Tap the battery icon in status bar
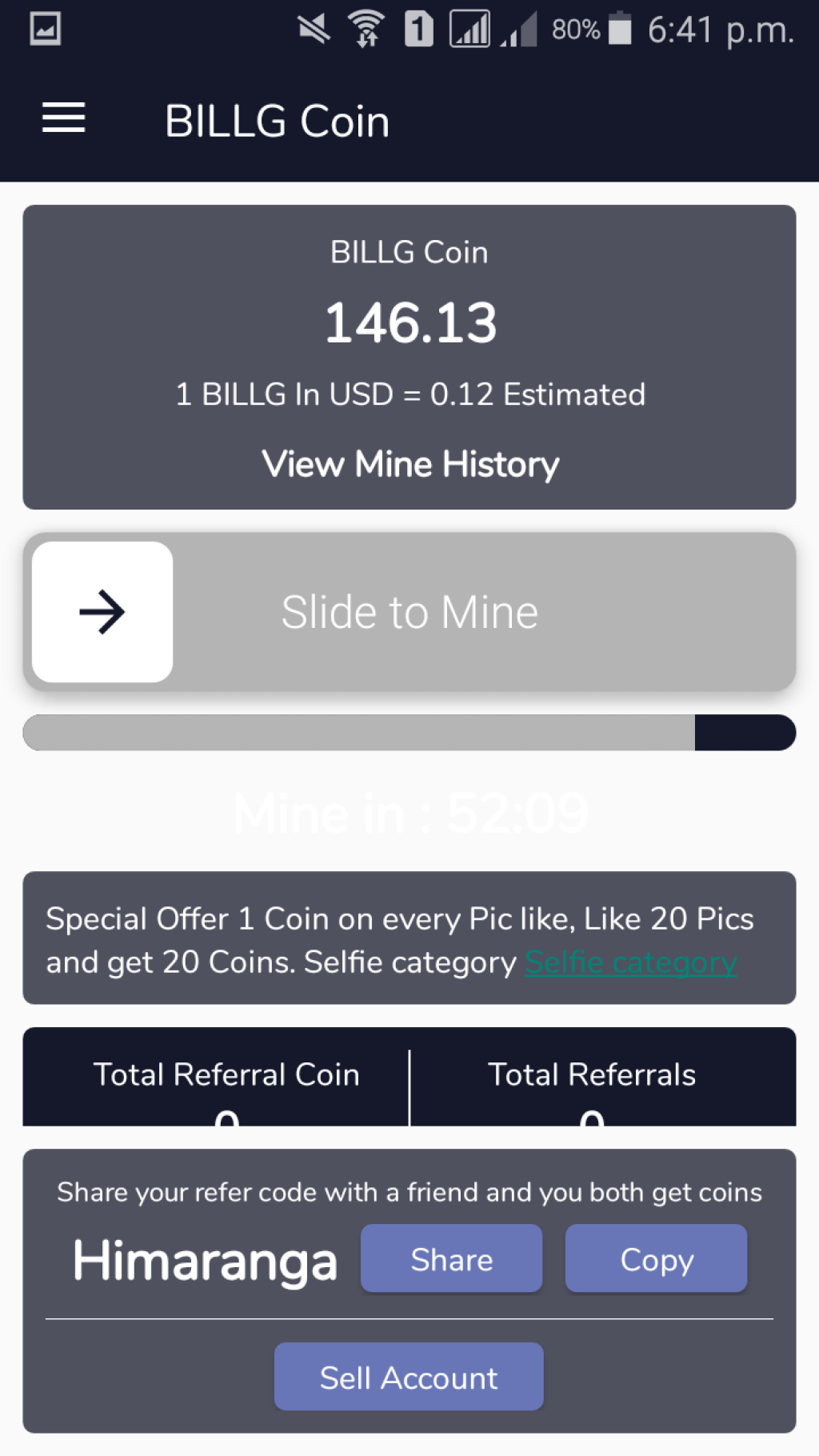819x1456 pixels. click(x=620, y=29)
